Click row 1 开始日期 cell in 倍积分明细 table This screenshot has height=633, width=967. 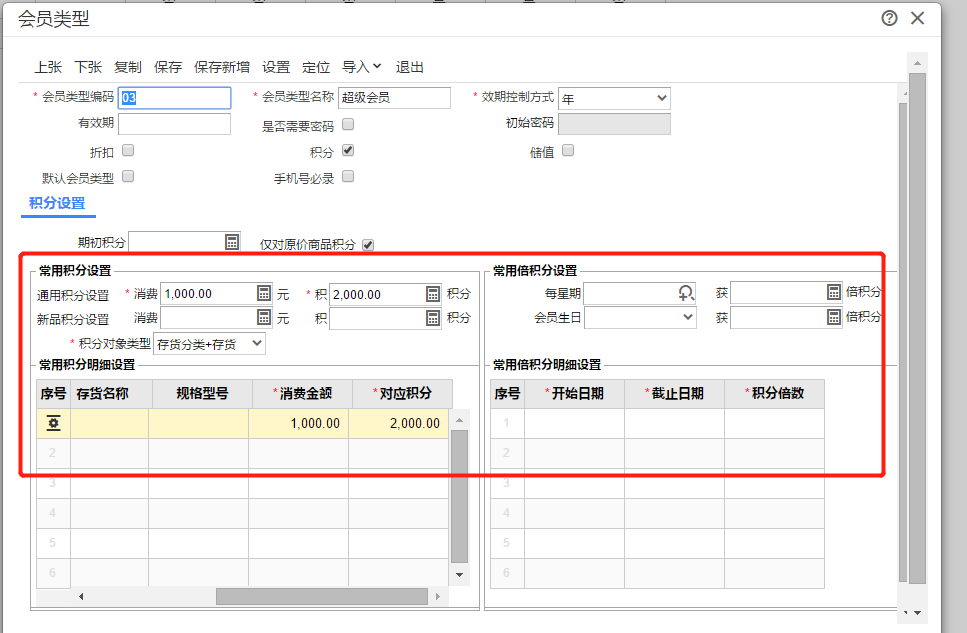pyautogui.click(x=575, y=423)
